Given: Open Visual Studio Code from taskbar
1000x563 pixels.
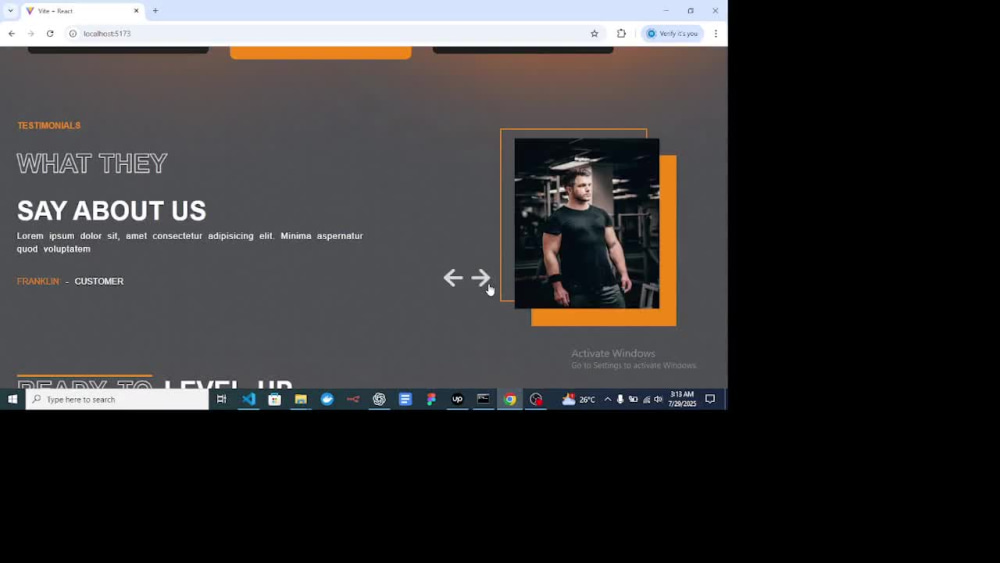Looking at the screenshot, I should (249, 399).
